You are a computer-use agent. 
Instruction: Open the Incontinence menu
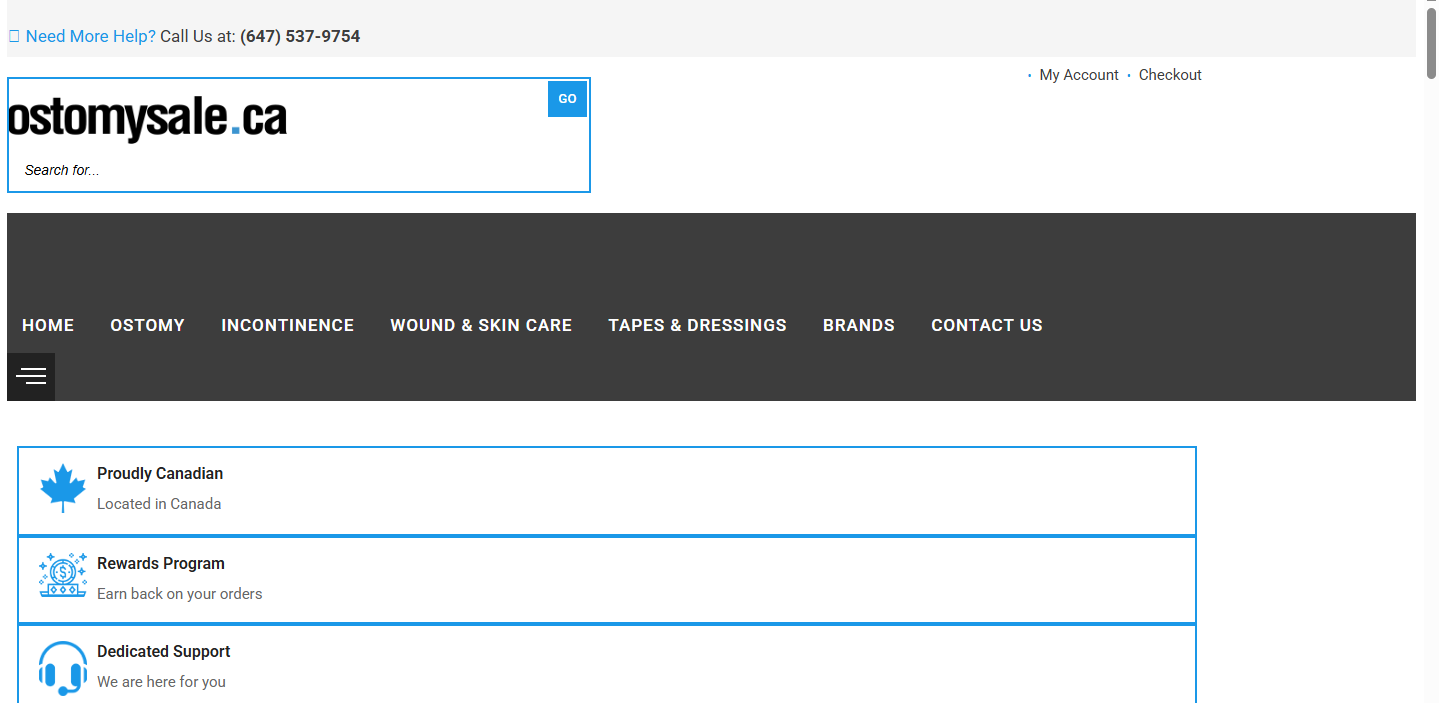click(288, 325)
